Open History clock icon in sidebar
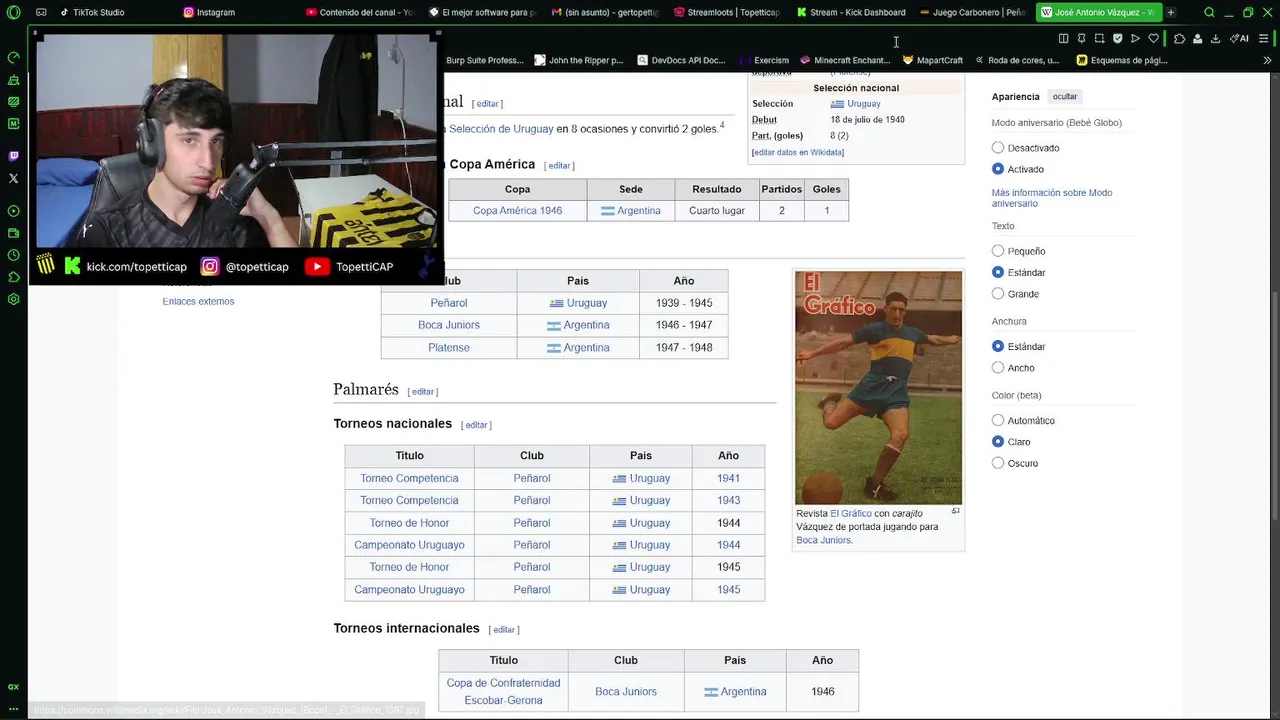Image resolution: width=1280 pixels, height=720 pixels. click(x=13, y=255)
